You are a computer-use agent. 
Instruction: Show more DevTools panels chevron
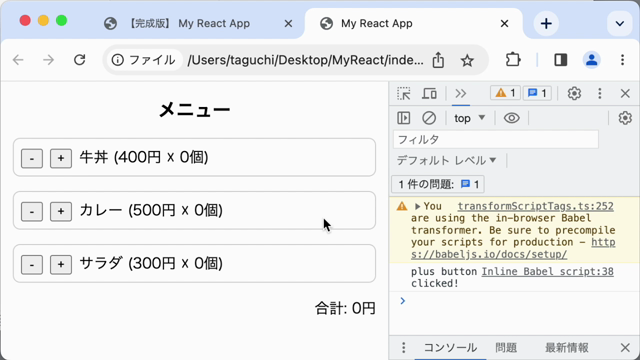click(460, 93)
